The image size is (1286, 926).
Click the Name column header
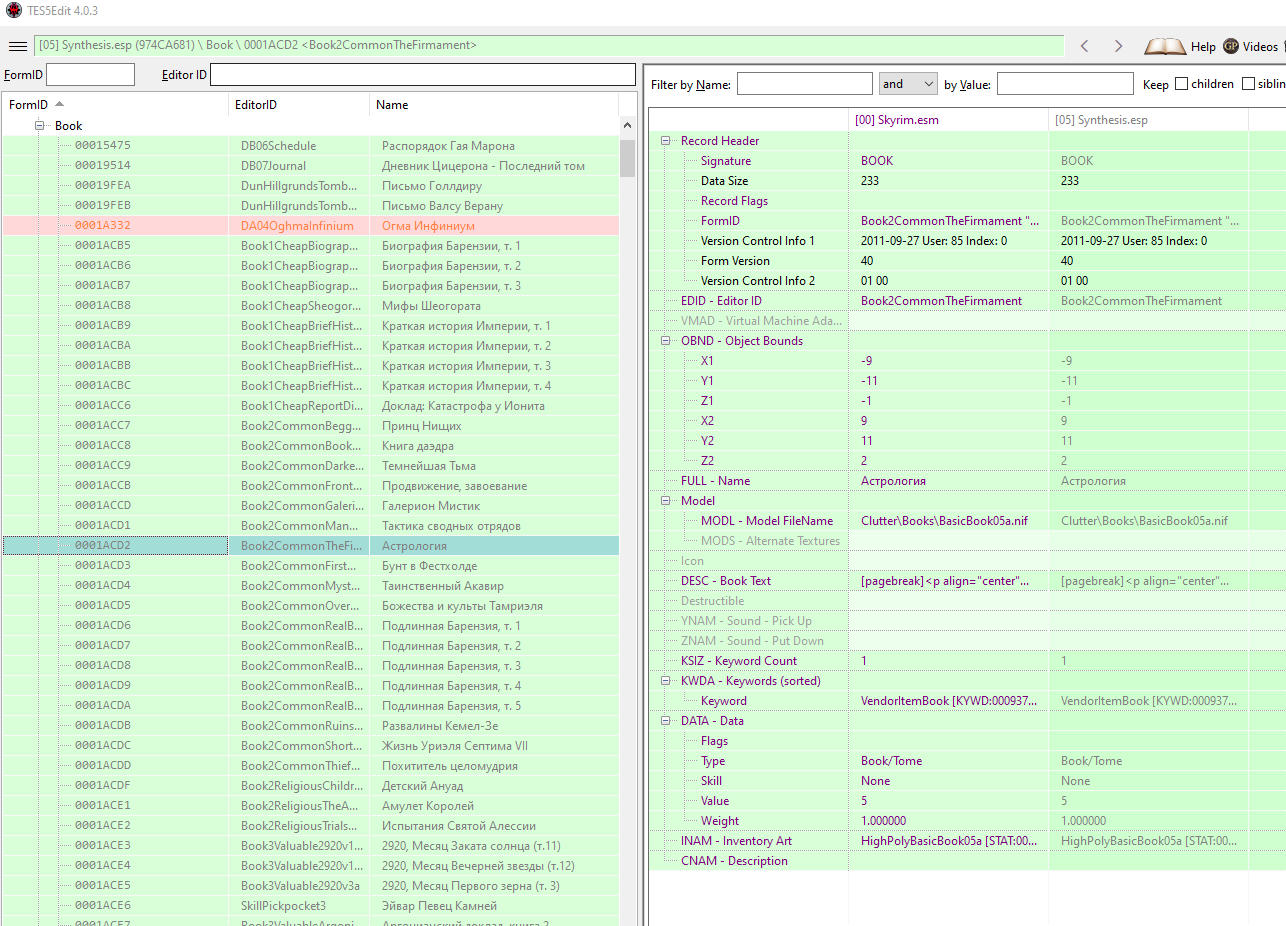click(x=392, y=104)
